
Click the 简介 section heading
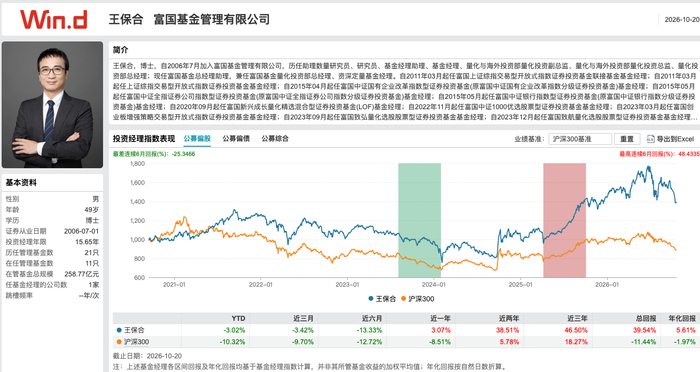point(120,50)
